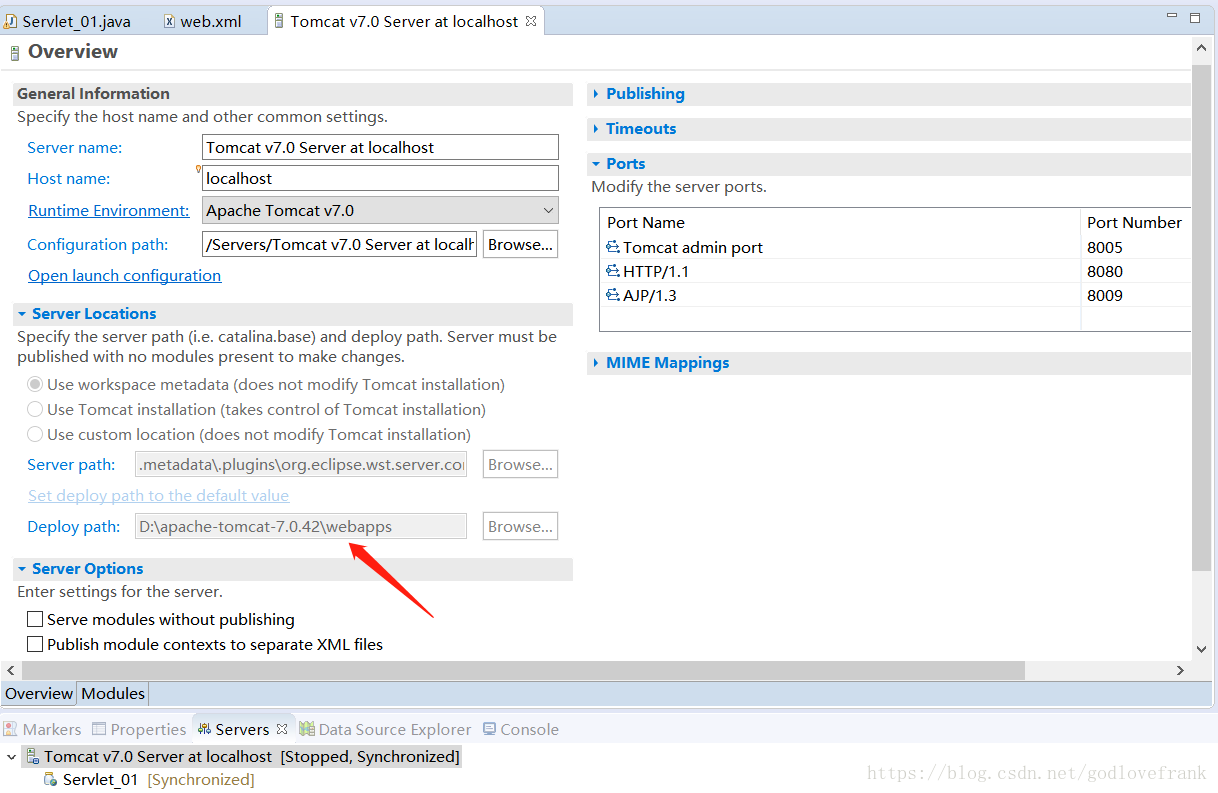The image size is (1218, 793).
Task: Click the horizontal scrollbar right arrow
Action: tap(1180, 670)
